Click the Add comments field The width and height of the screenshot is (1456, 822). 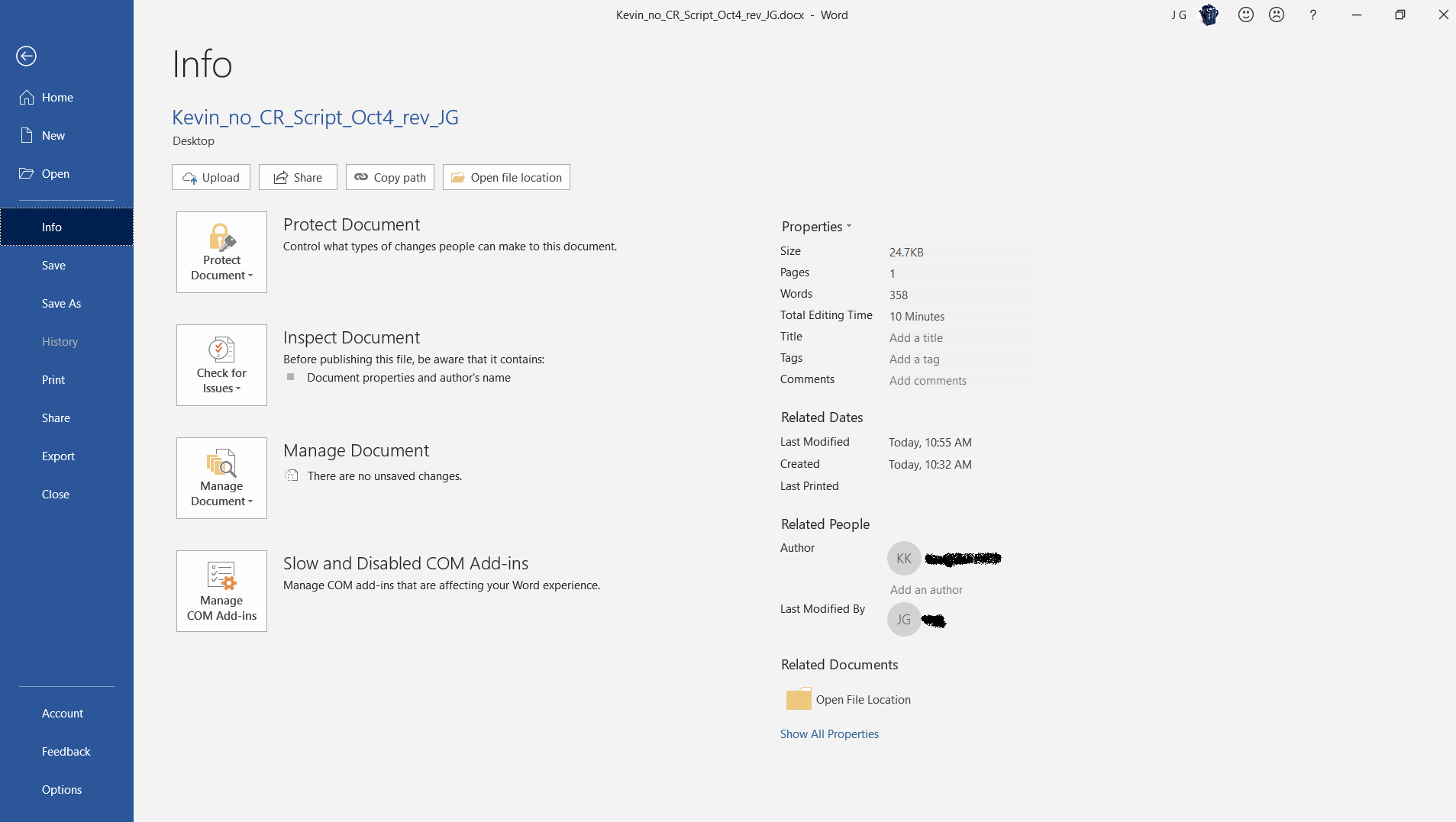(x=960, y=381)
